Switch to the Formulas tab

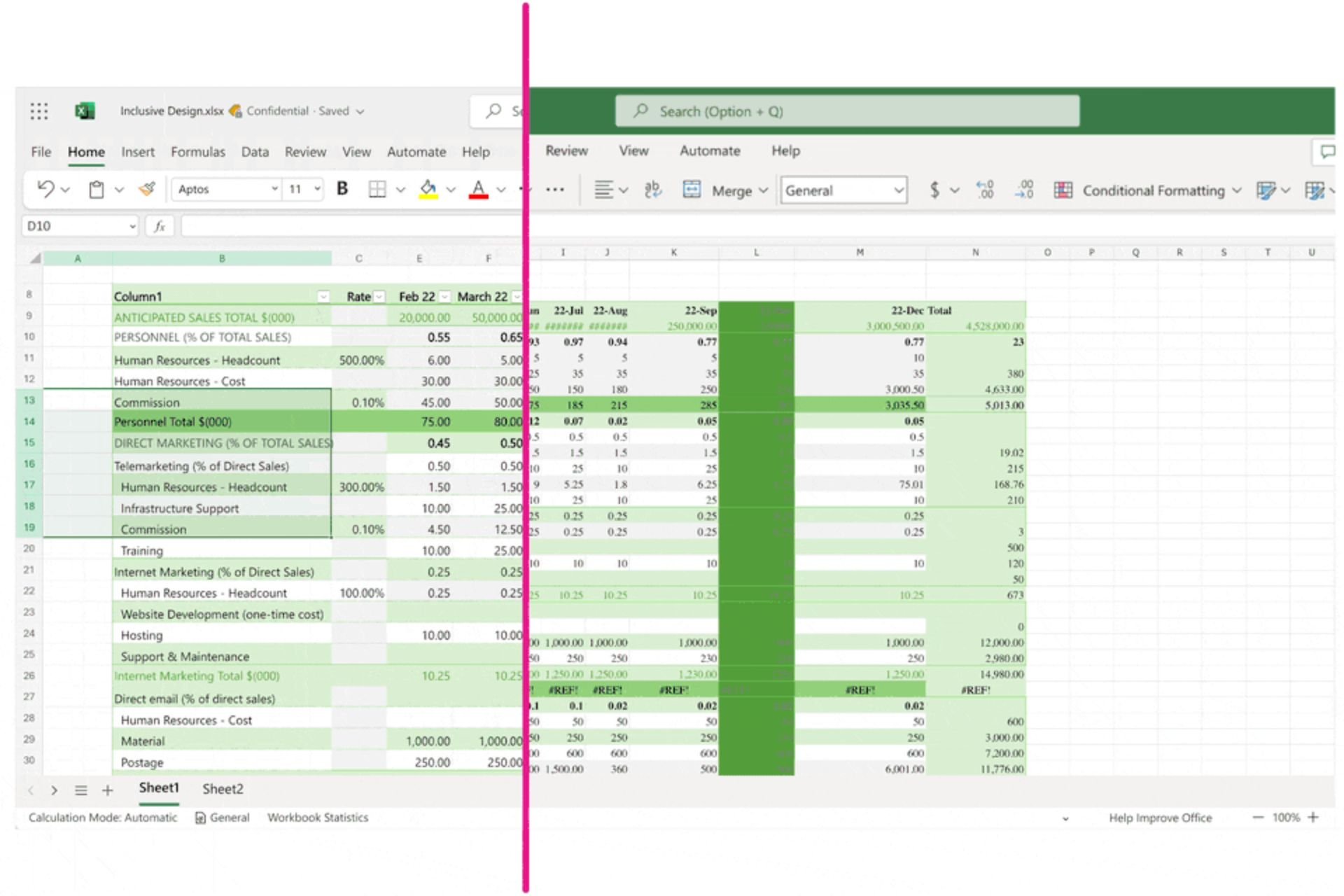[x=198, y=152]
